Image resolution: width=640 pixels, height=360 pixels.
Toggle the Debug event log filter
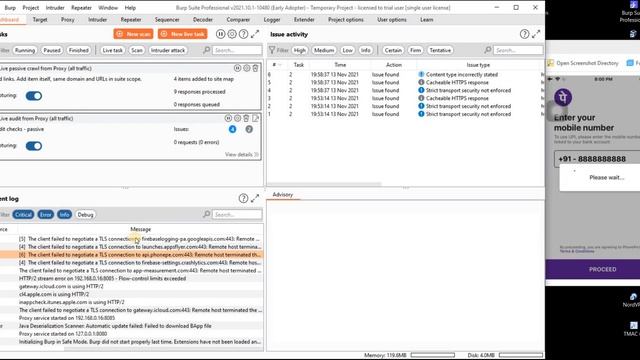[85, 215]
